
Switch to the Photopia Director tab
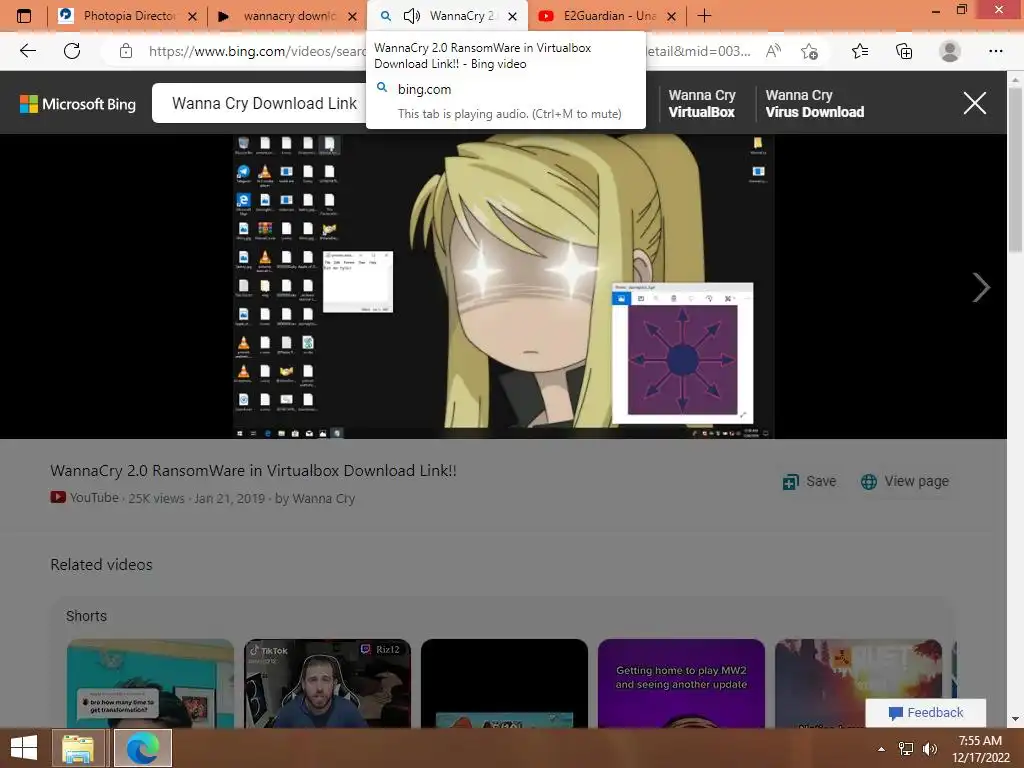pos(127,16)
